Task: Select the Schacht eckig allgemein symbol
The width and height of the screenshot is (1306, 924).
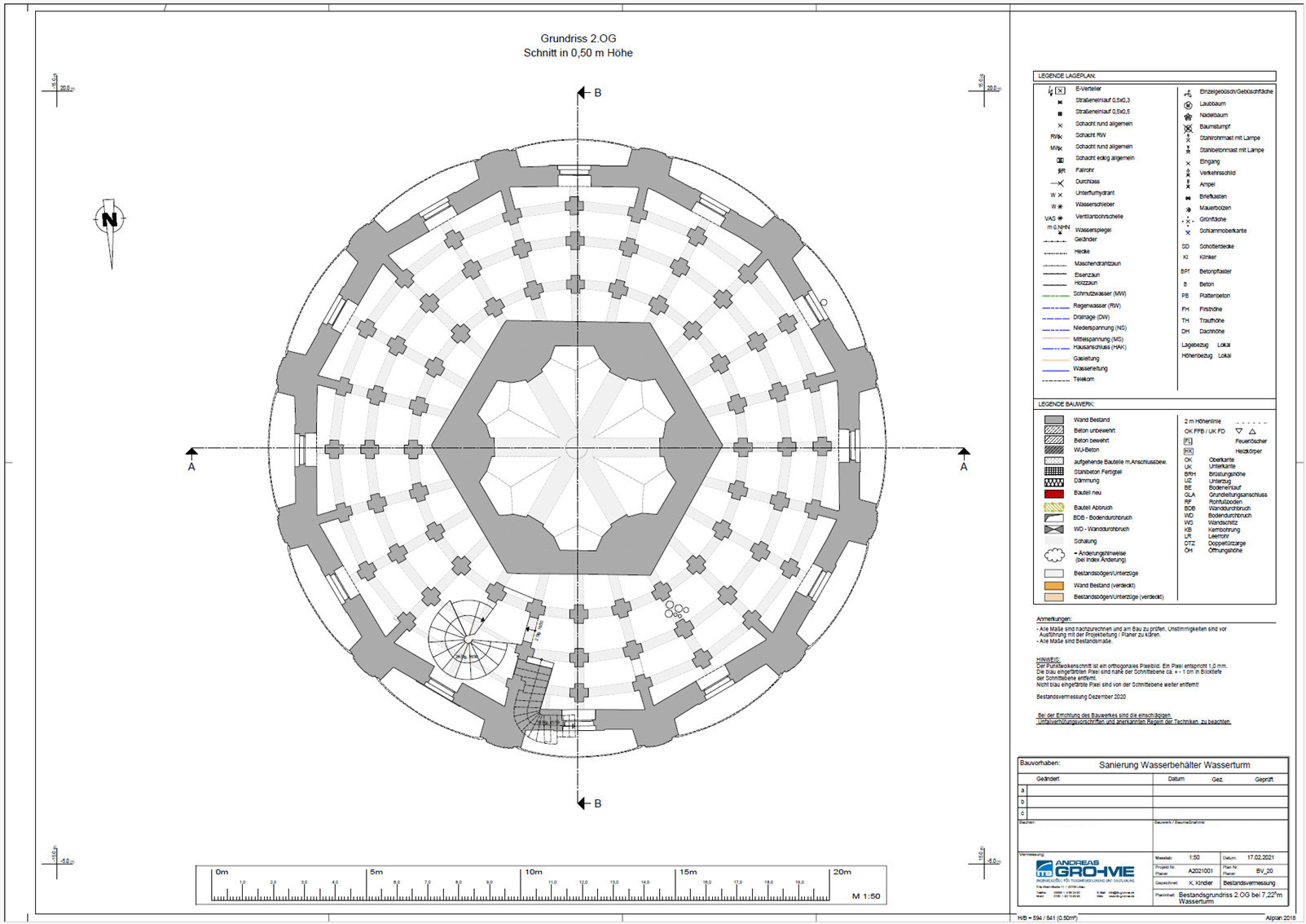Action: 1060,160
